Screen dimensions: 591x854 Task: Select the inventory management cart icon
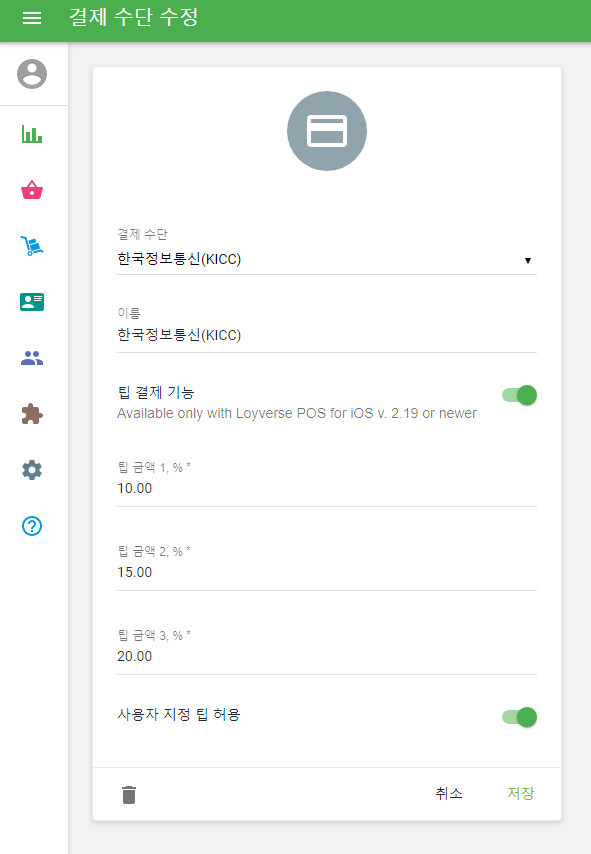tap(32, 246)
